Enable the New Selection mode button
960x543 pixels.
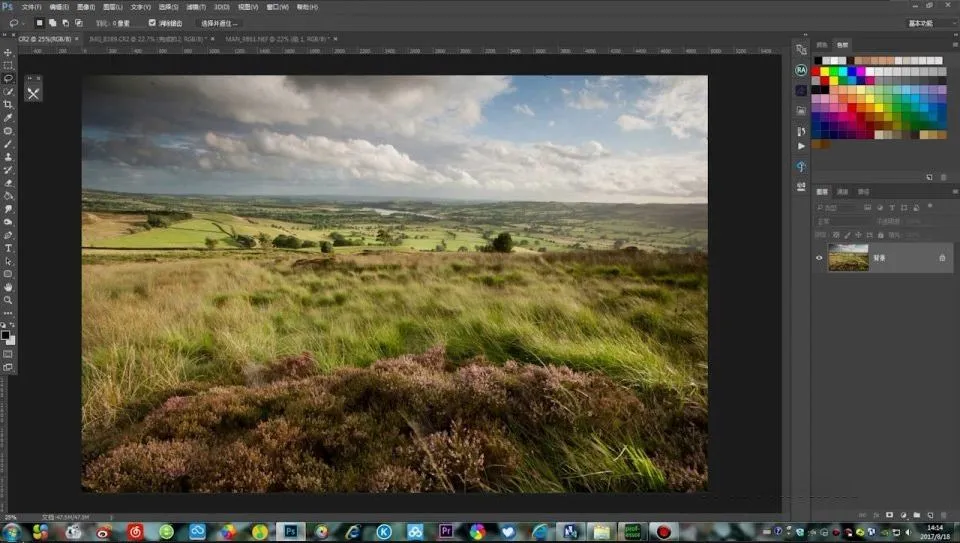tap(40, 22)
